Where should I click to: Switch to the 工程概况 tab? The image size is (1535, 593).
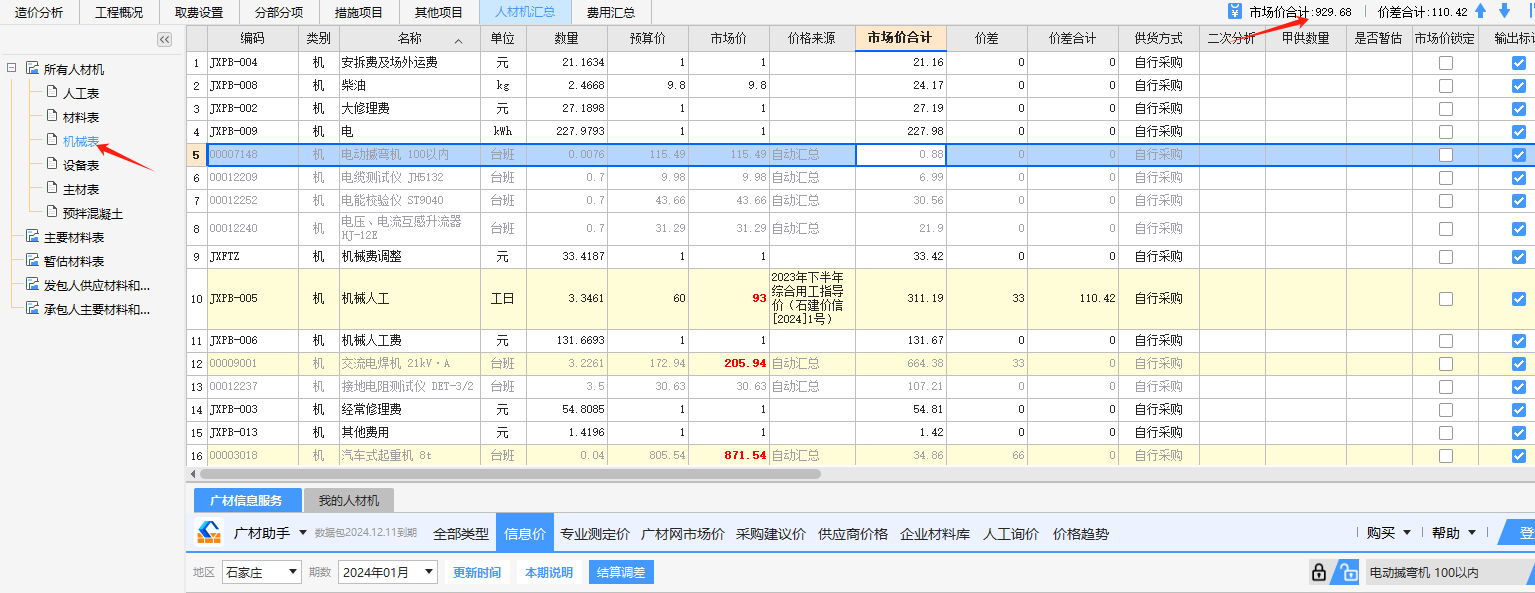pyautogui.click(x=119, y=12)
